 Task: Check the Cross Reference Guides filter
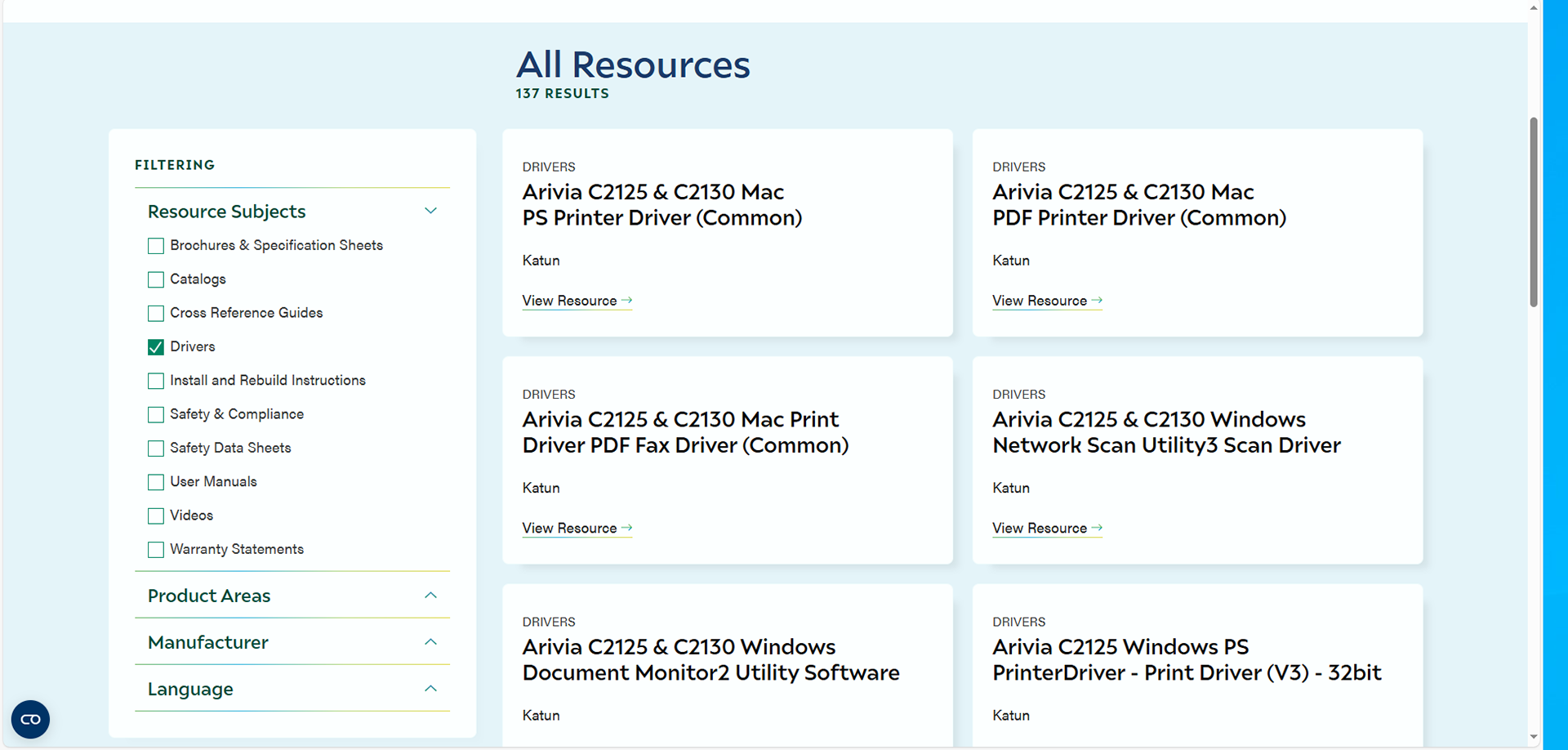click(x=155, y=313)
